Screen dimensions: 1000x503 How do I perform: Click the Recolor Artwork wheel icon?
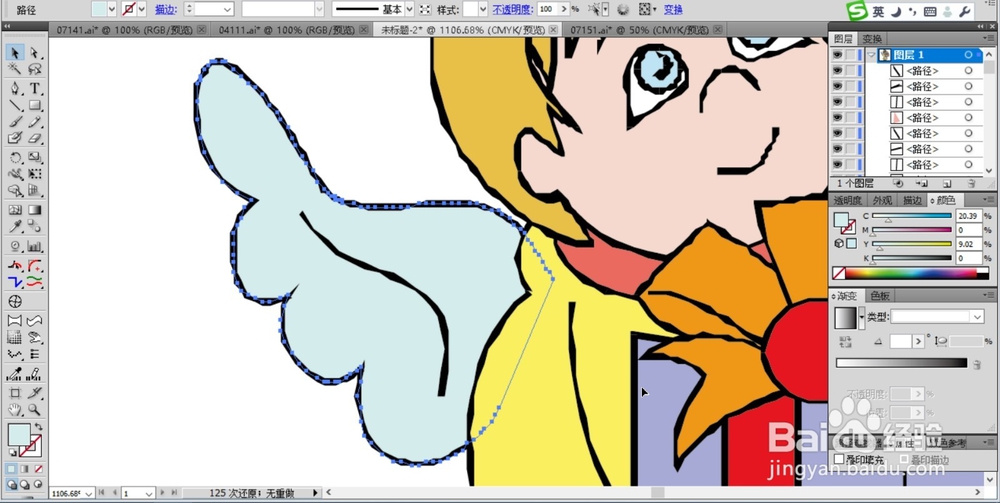click(623, 10)
